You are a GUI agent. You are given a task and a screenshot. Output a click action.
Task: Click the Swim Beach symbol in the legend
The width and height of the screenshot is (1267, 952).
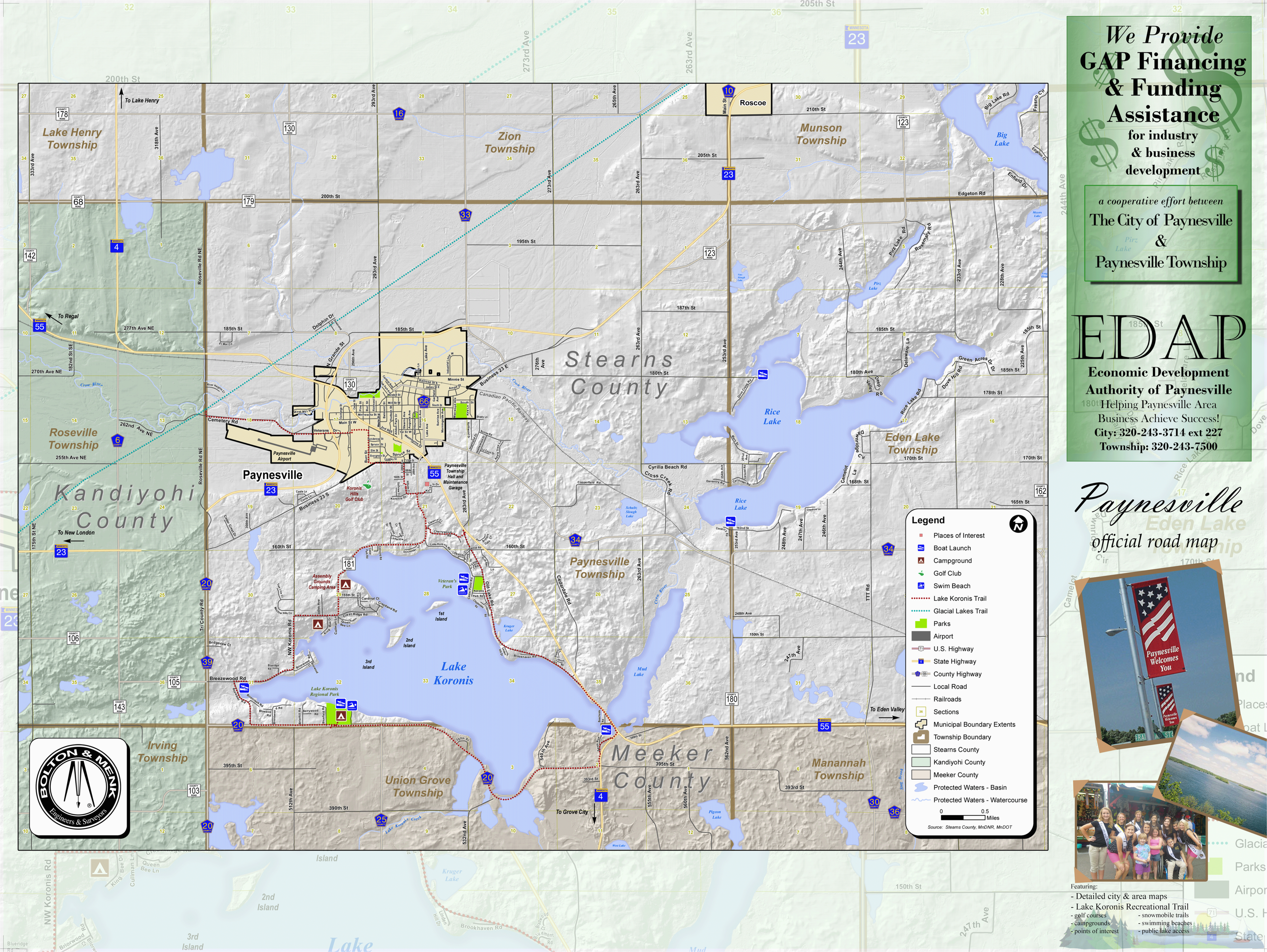[x=921, y=586]
